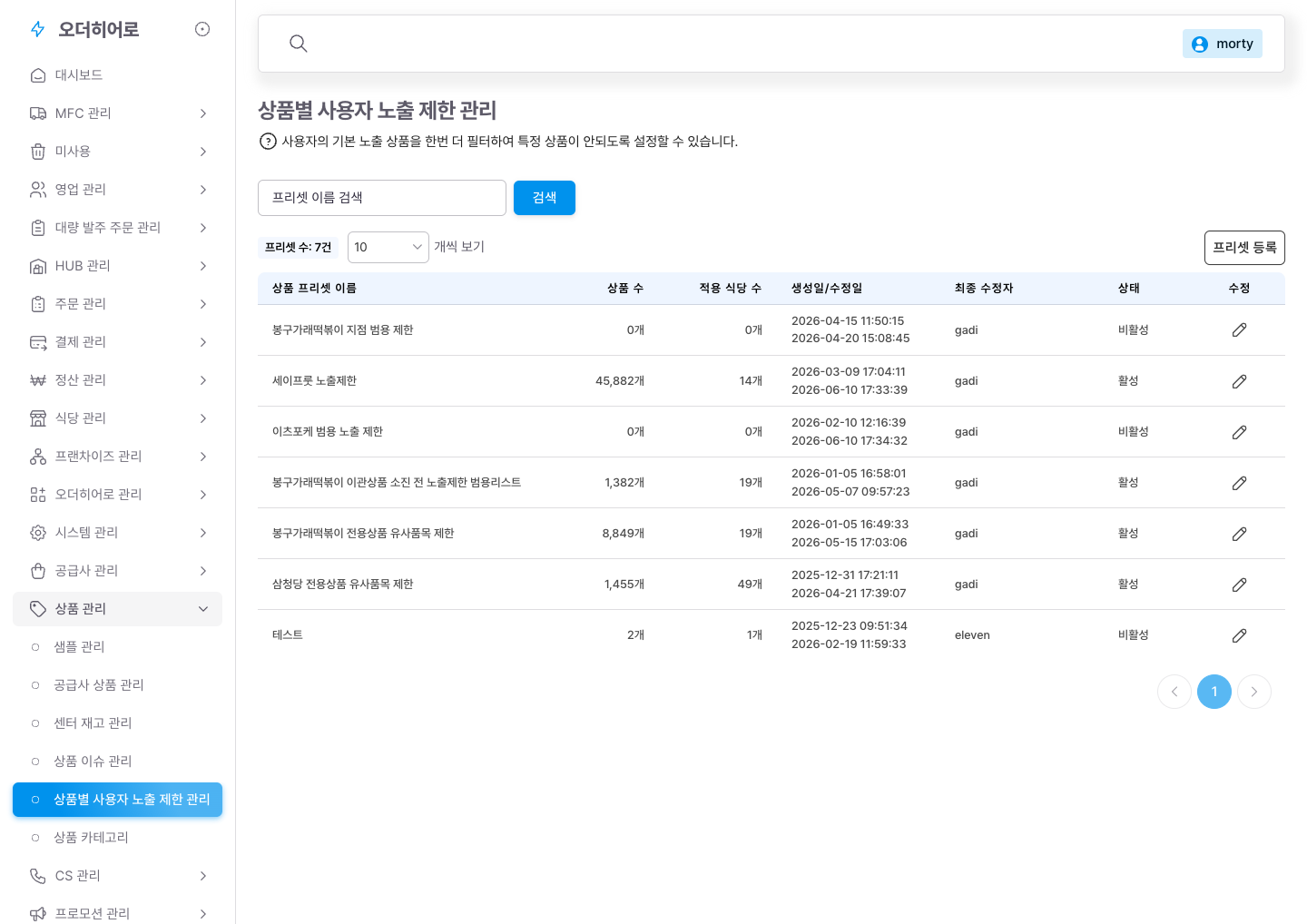
Task: Expand the 공급사 관리 chevron
Action: click(203, 571)
